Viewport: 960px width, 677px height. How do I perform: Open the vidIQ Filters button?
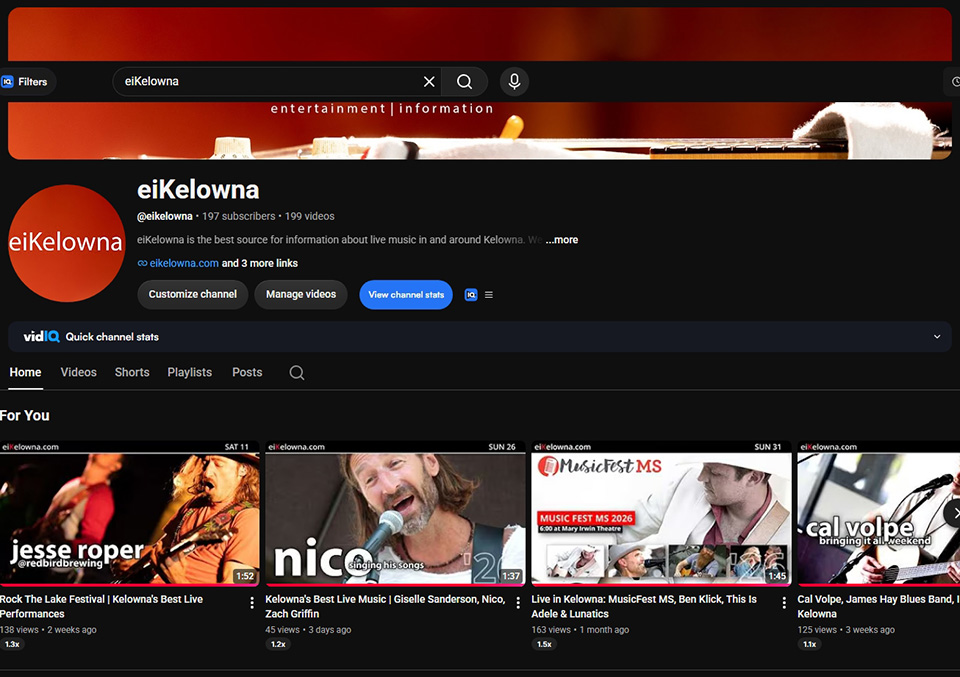click(27, 81)
